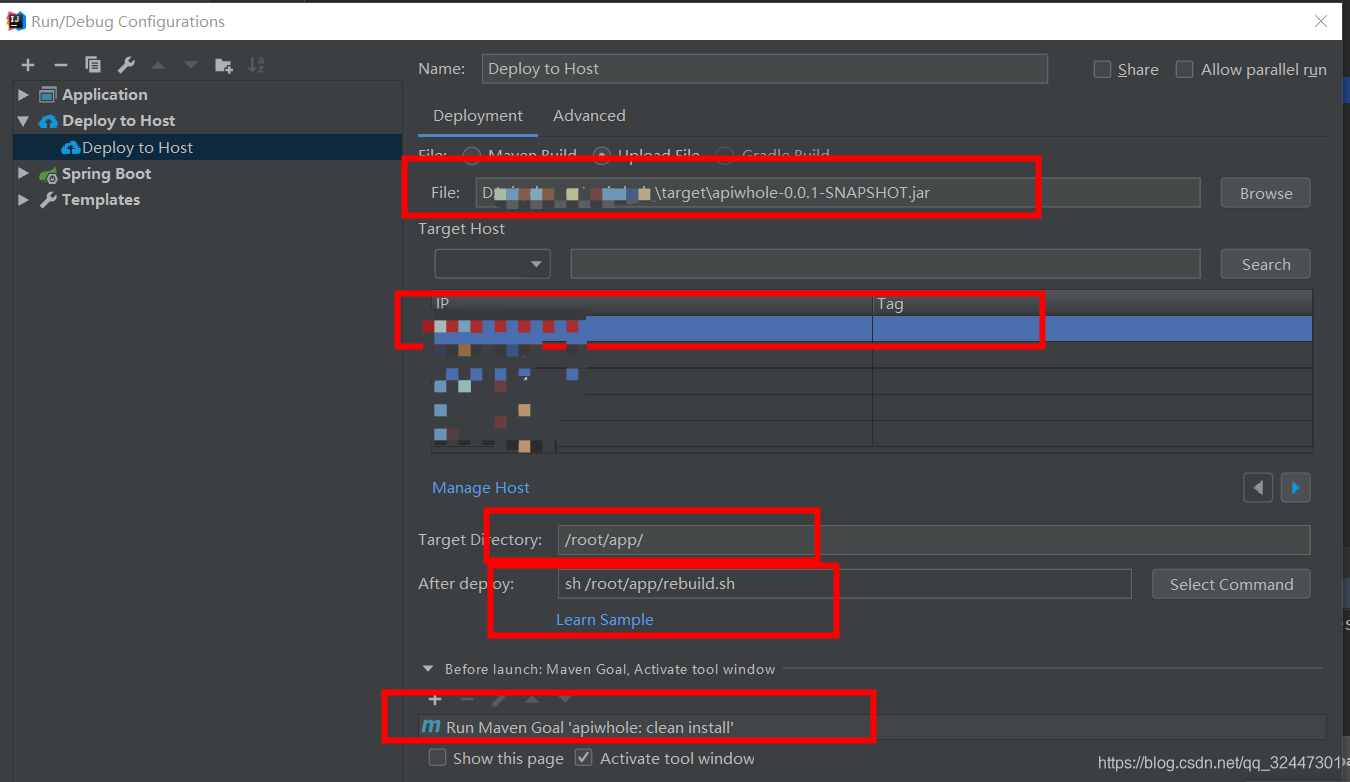Go to previous host page arrow
The width and height of the screenshot is (1350, 782).
(1258, 488)
